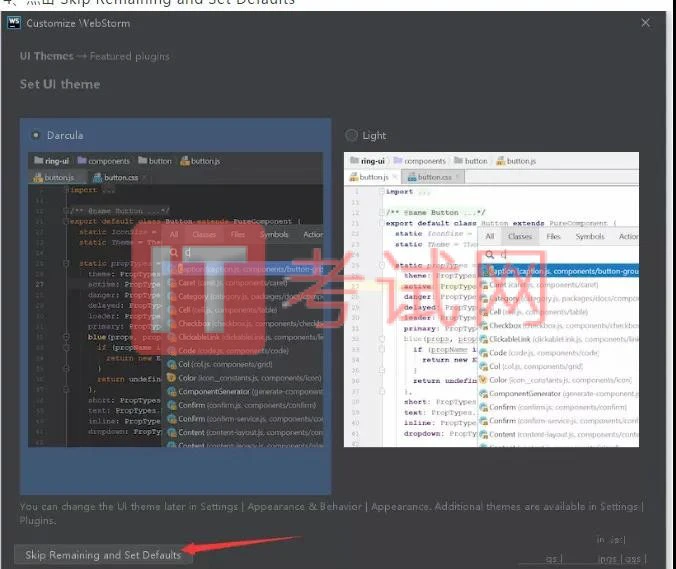Click the UI Themes breadcrumb step
Image resolution: width=676 pixels, height=569 pixels.
(x=47, y=56)
